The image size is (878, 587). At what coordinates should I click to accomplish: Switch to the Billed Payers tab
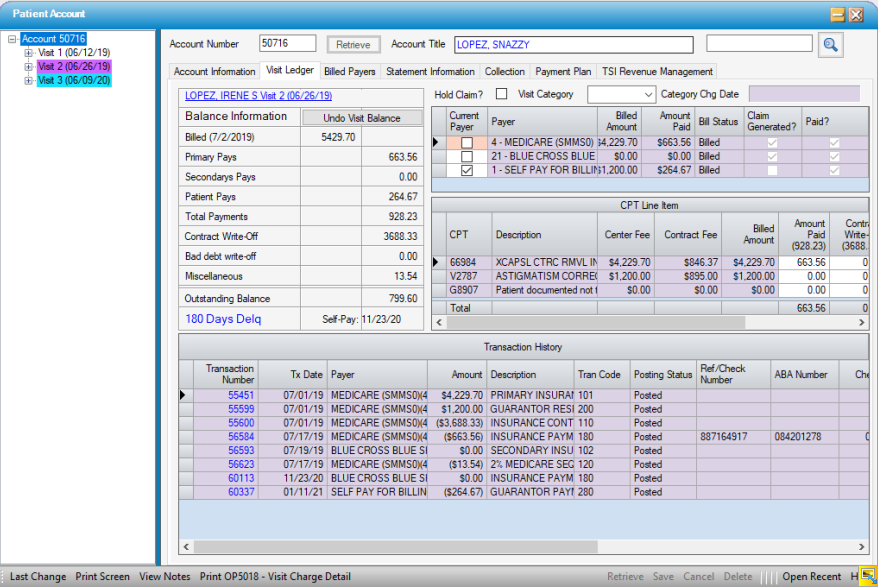pos(350,72)
